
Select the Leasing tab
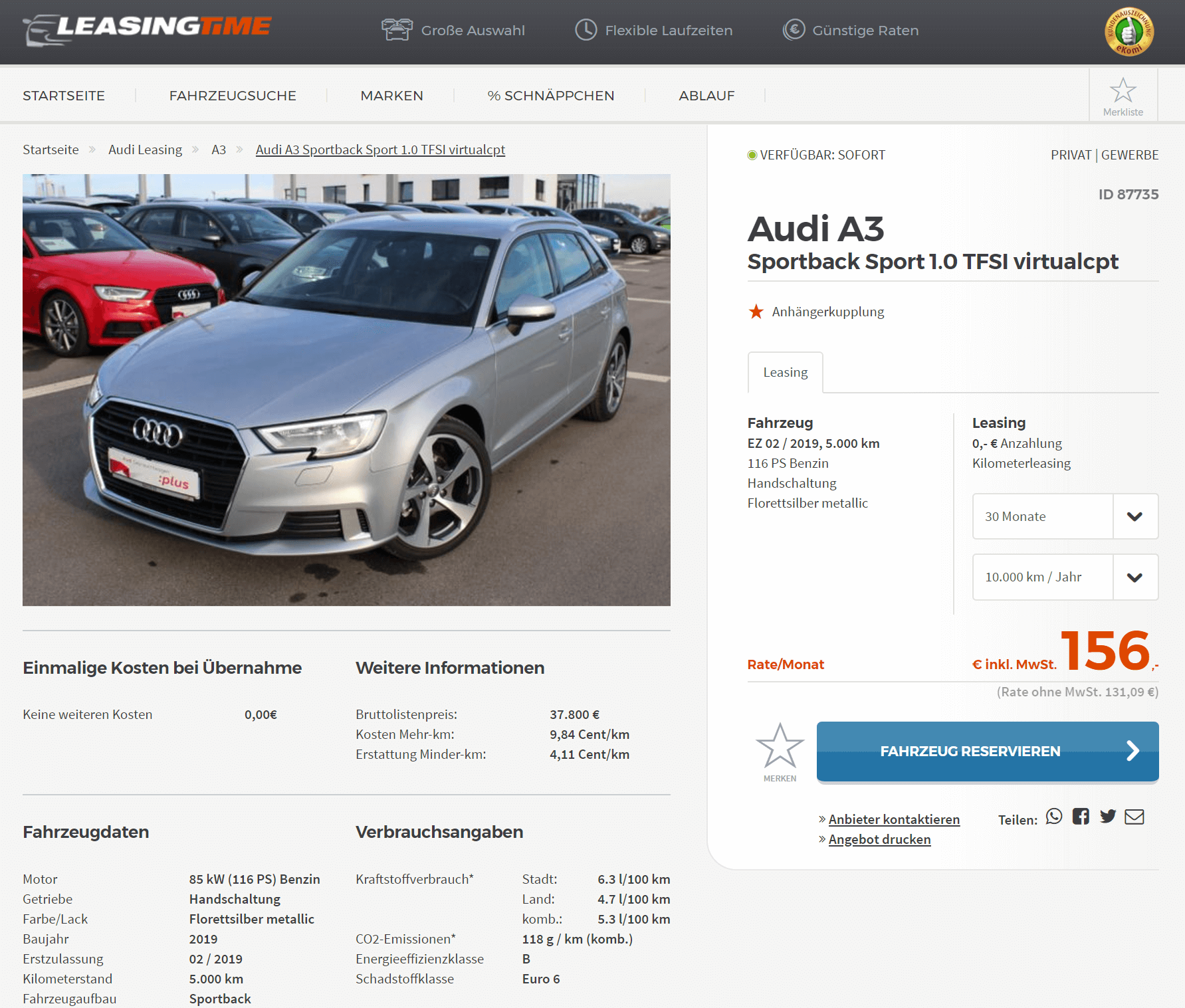[786, 372]
